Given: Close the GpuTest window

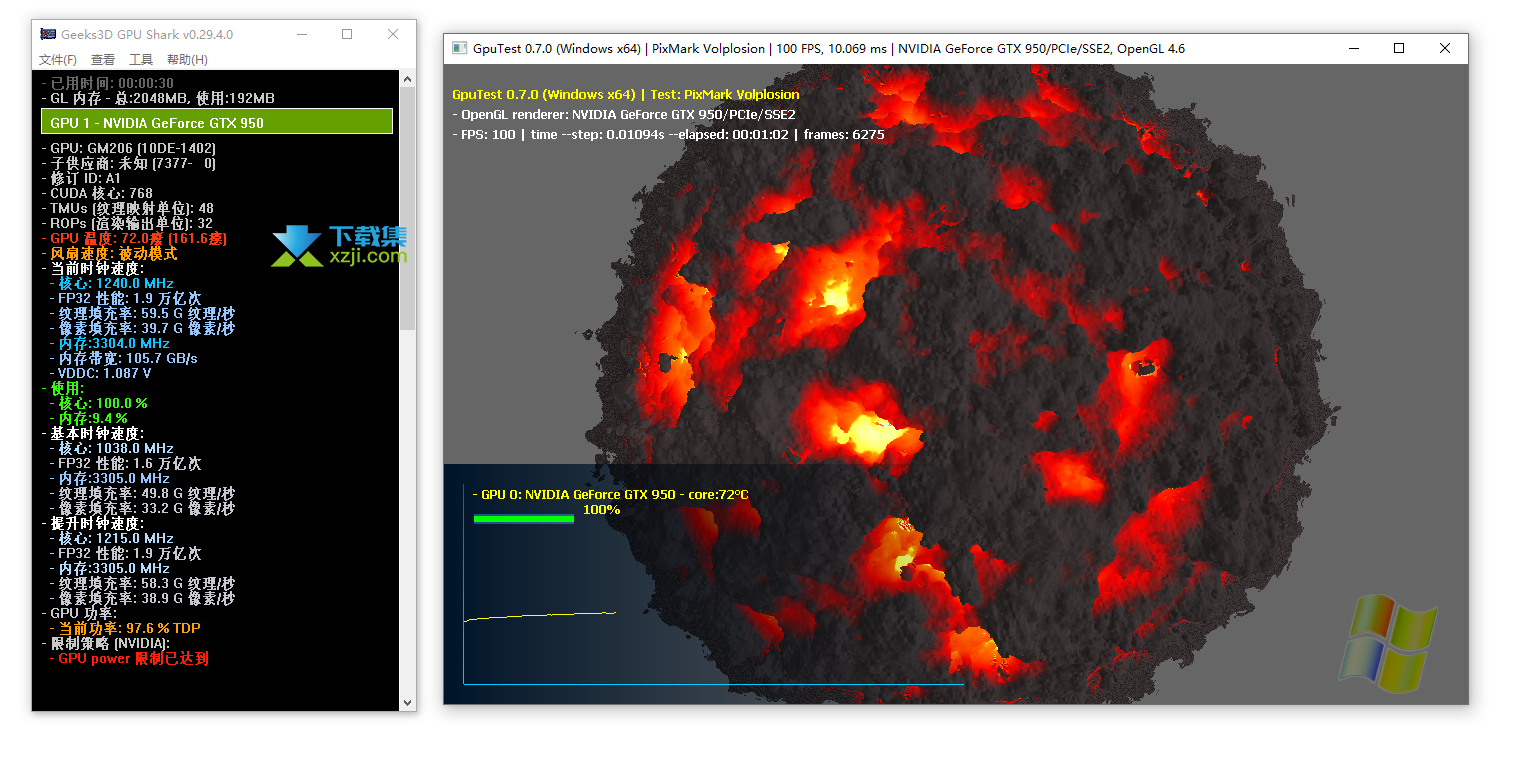Looking at the screenshot, I should tap(1445, 48).
